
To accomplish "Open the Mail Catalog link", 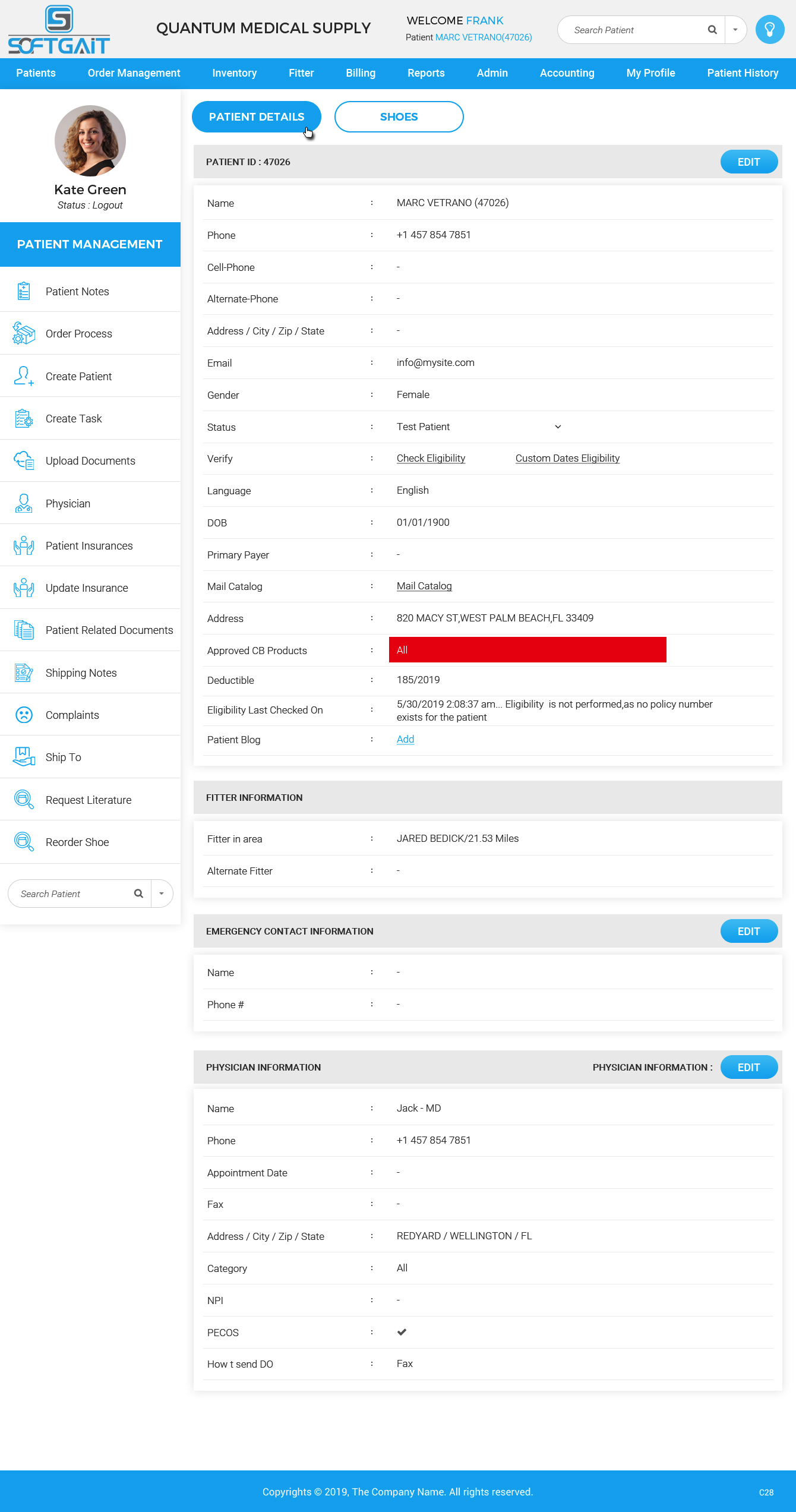I will [x=424, y=586].
